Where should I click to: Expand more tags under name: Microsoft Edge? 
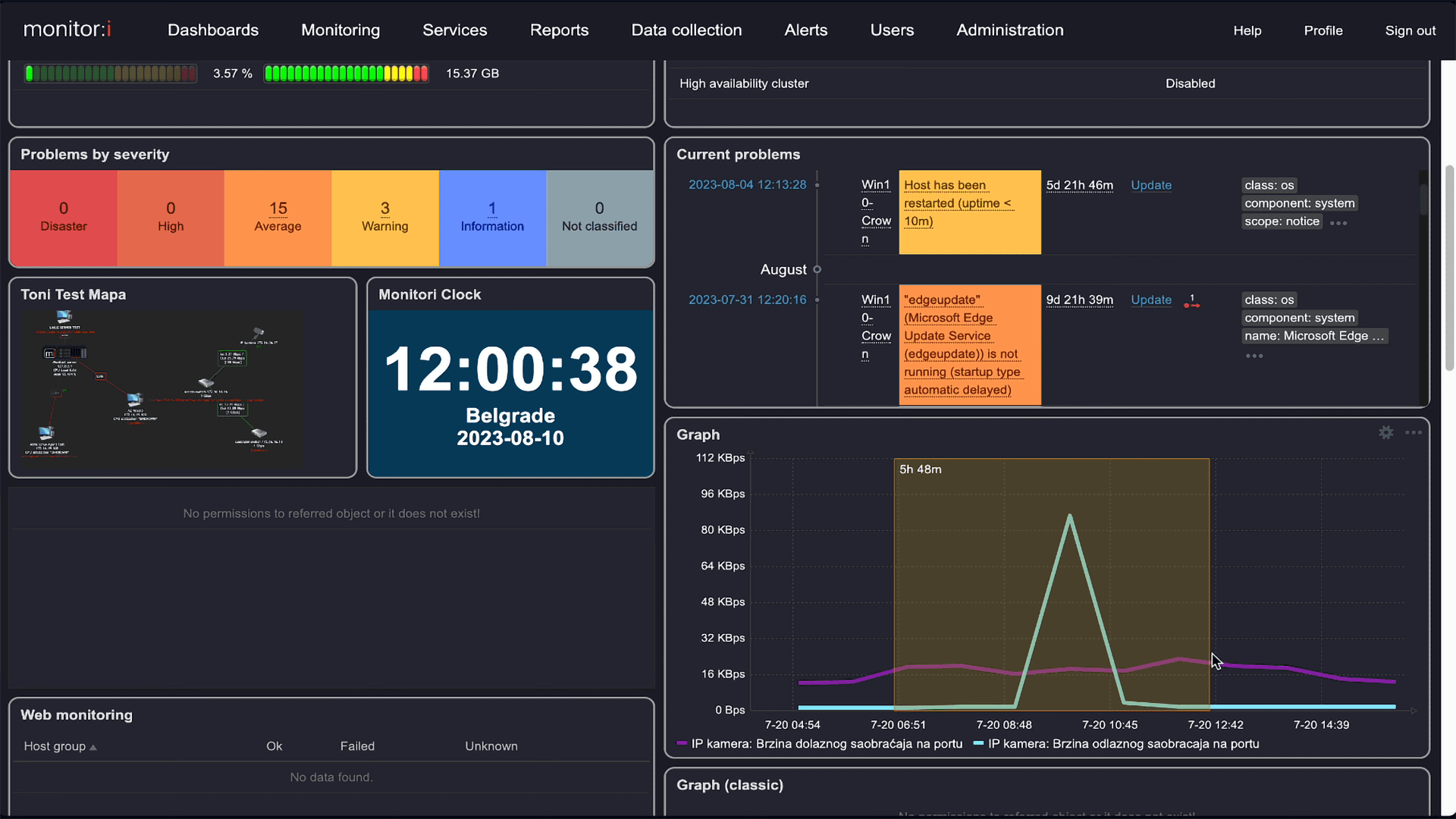1254,356
